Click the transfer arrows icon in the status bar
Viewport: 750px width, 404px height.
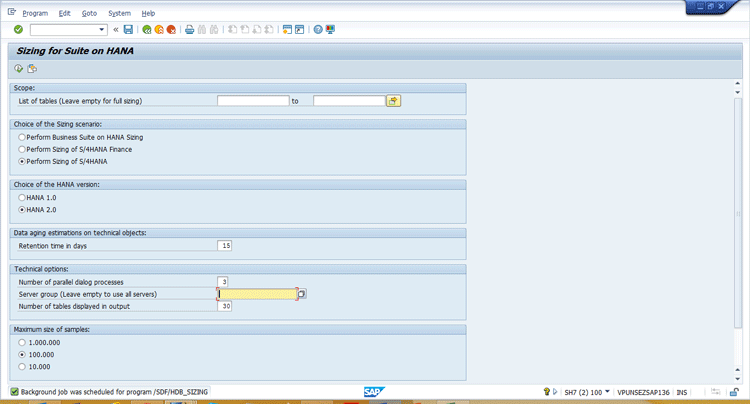[x=716, y=392]
